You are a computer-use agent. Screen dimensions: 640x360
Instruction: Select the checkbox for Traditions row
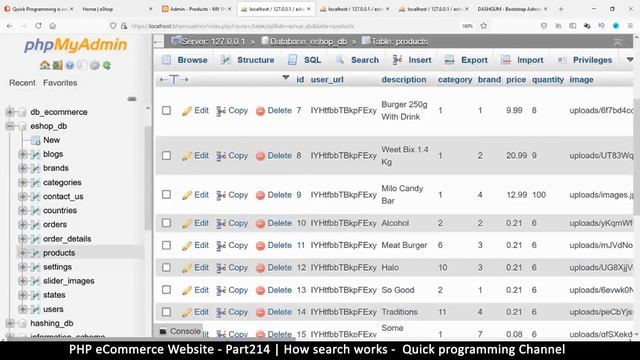click(x=167, y=312)
